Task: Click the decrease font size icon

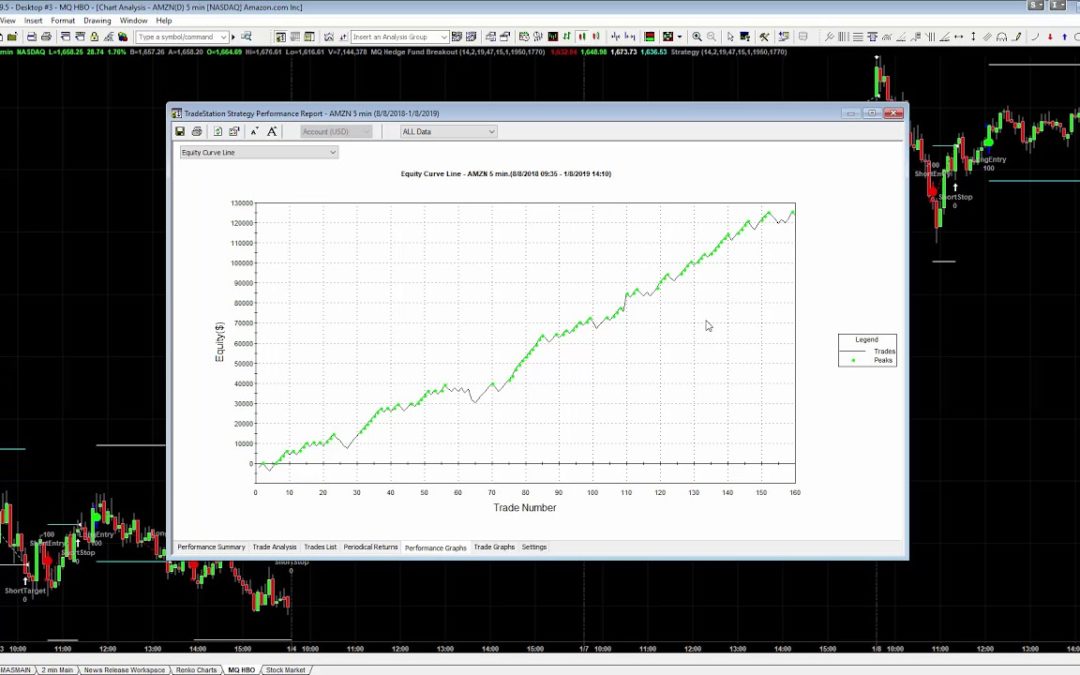Action: click(x=254, y=131)
